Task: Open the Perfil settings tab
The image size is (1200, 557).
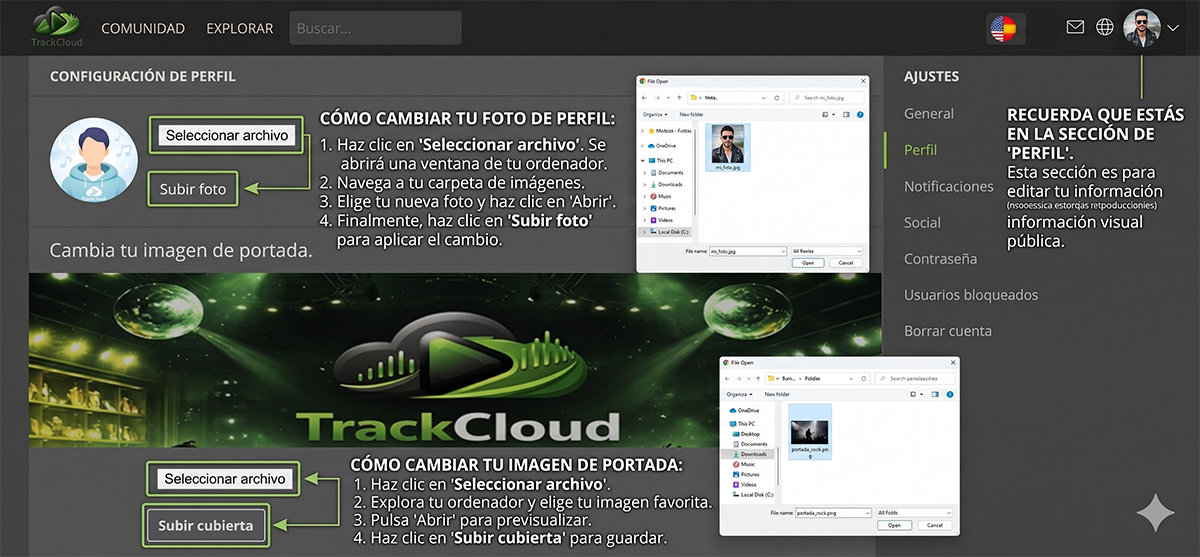Action: click(920, 150)
